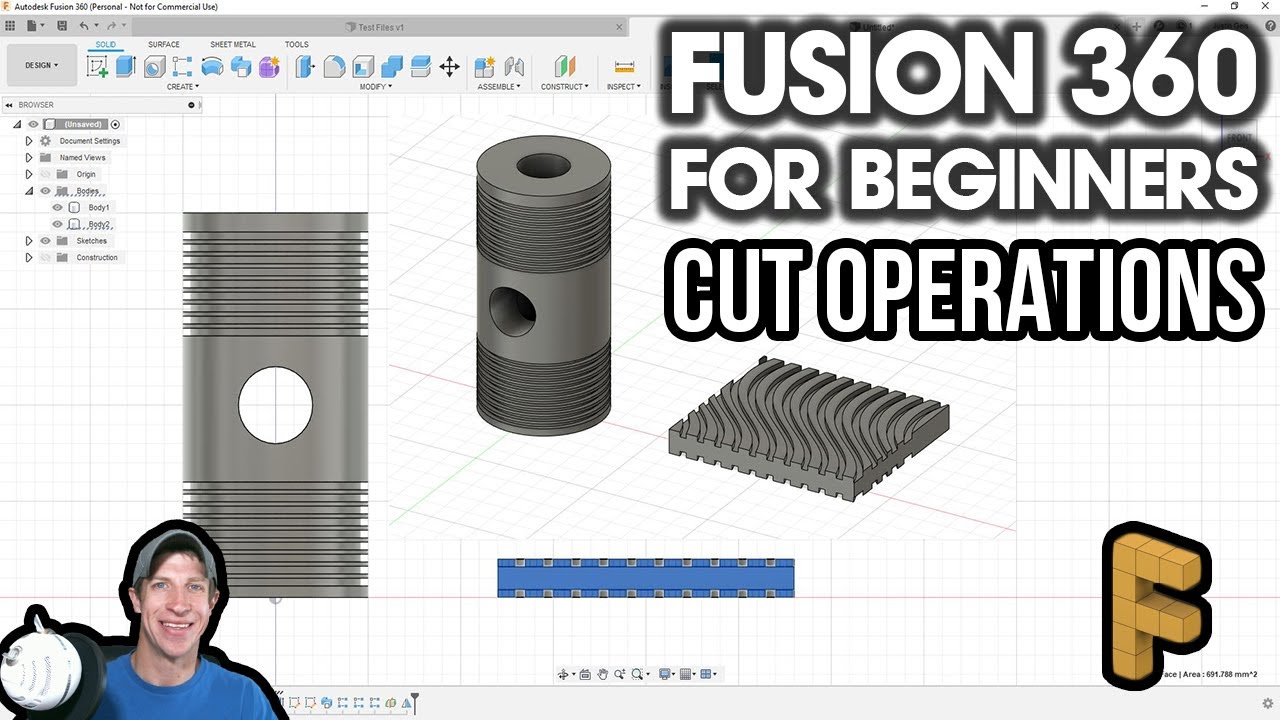Show the Origin folder
This screenshot has height=720, width=1280.
(x=45, y=174)
